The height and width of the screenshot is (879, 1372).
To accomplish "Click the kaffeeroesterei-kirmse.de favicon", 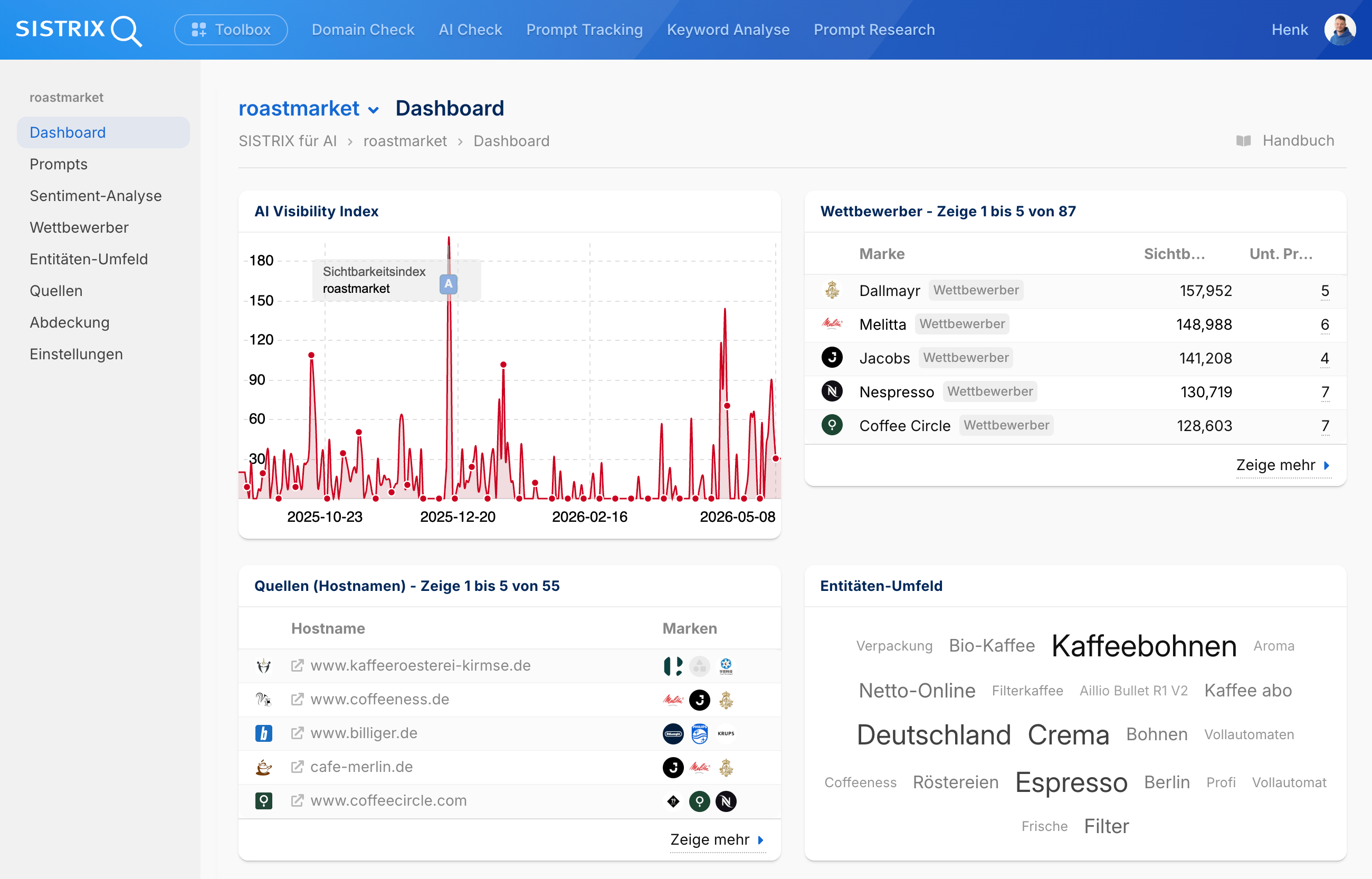I will pyautogui.click(x=264, y=666).
